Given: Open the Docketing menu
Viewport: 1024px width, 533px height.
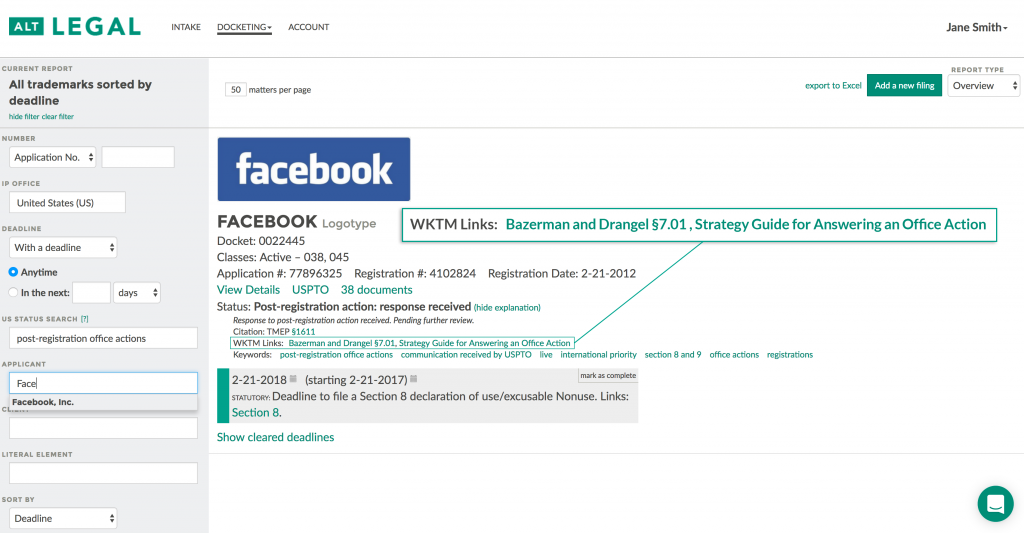Looking at the screenshot, I should click(244, 27).
